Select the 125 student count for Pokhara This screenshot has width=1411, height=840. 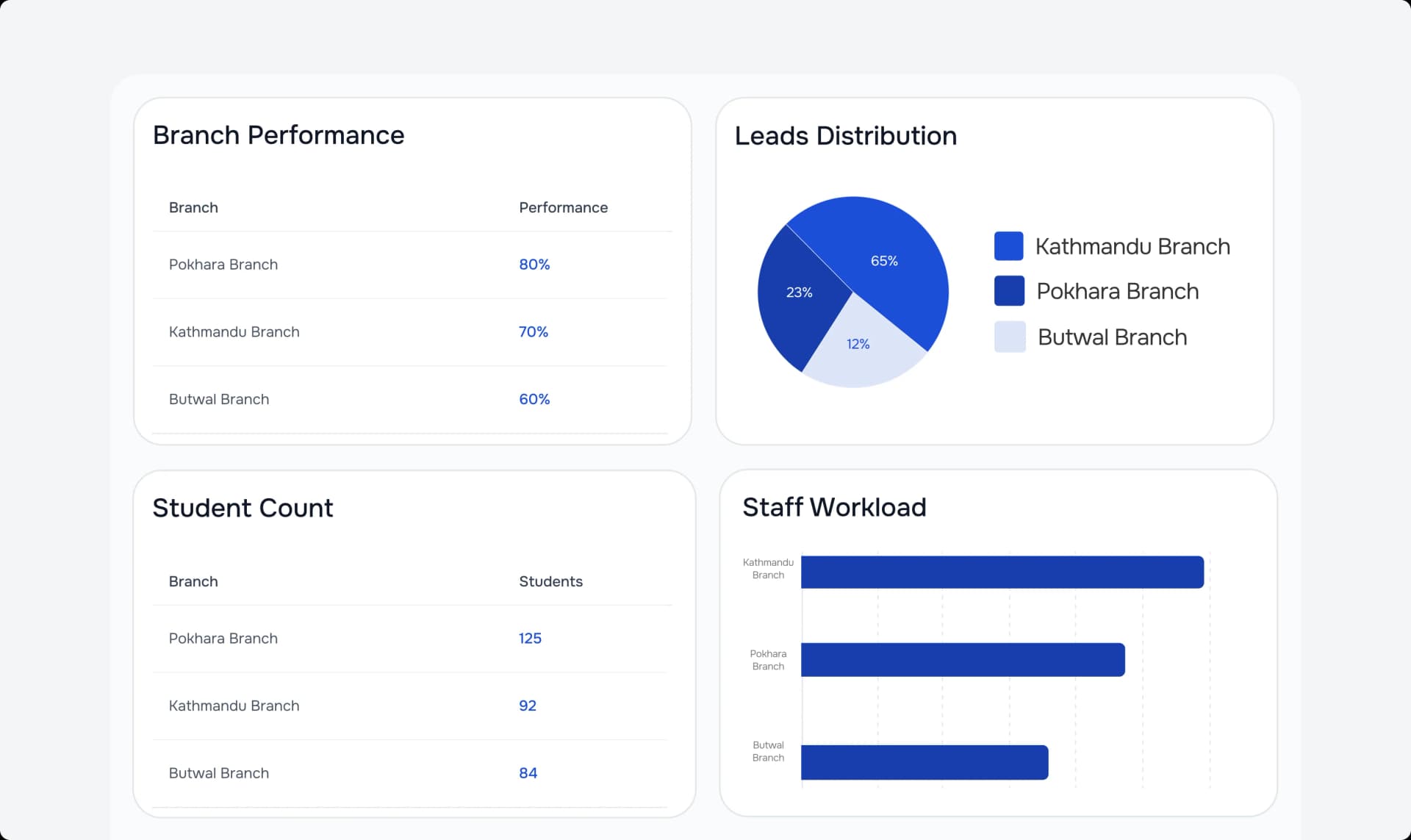pos(530,639)
